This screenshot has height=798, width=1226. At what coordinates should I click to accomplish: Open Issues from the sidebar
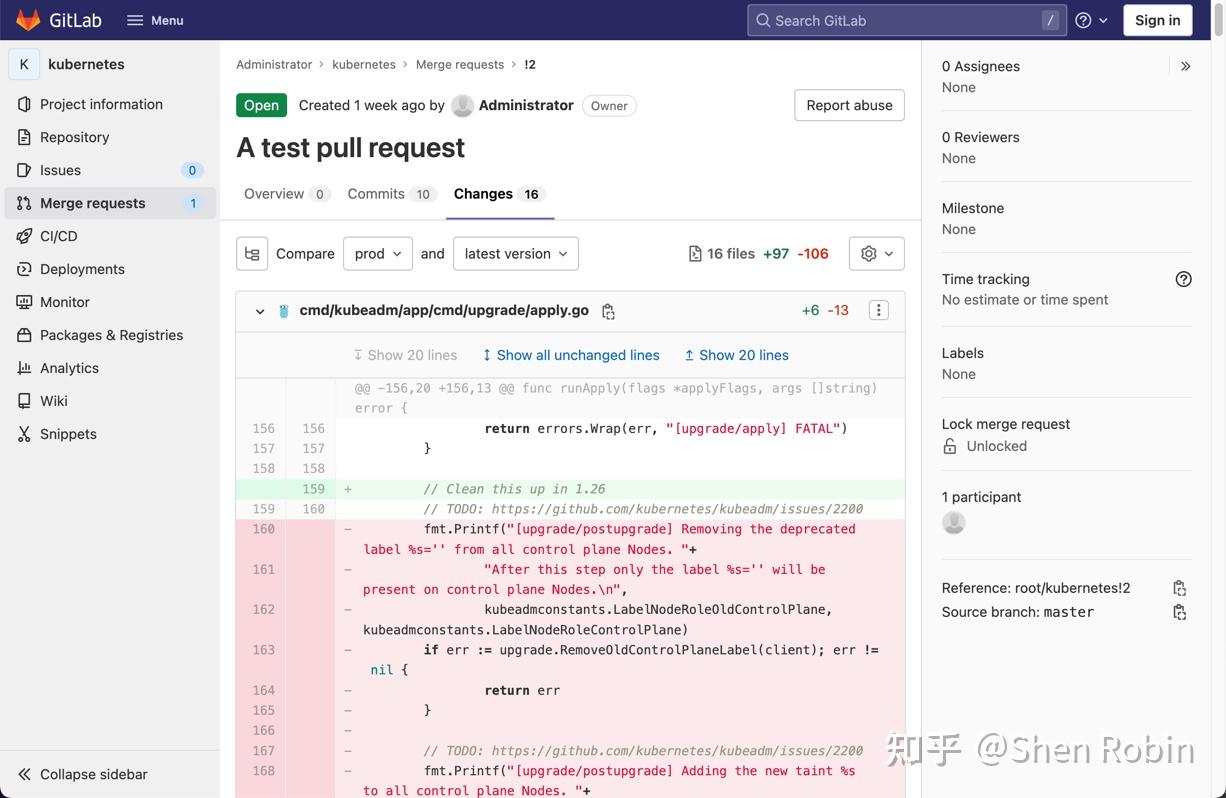60,169
